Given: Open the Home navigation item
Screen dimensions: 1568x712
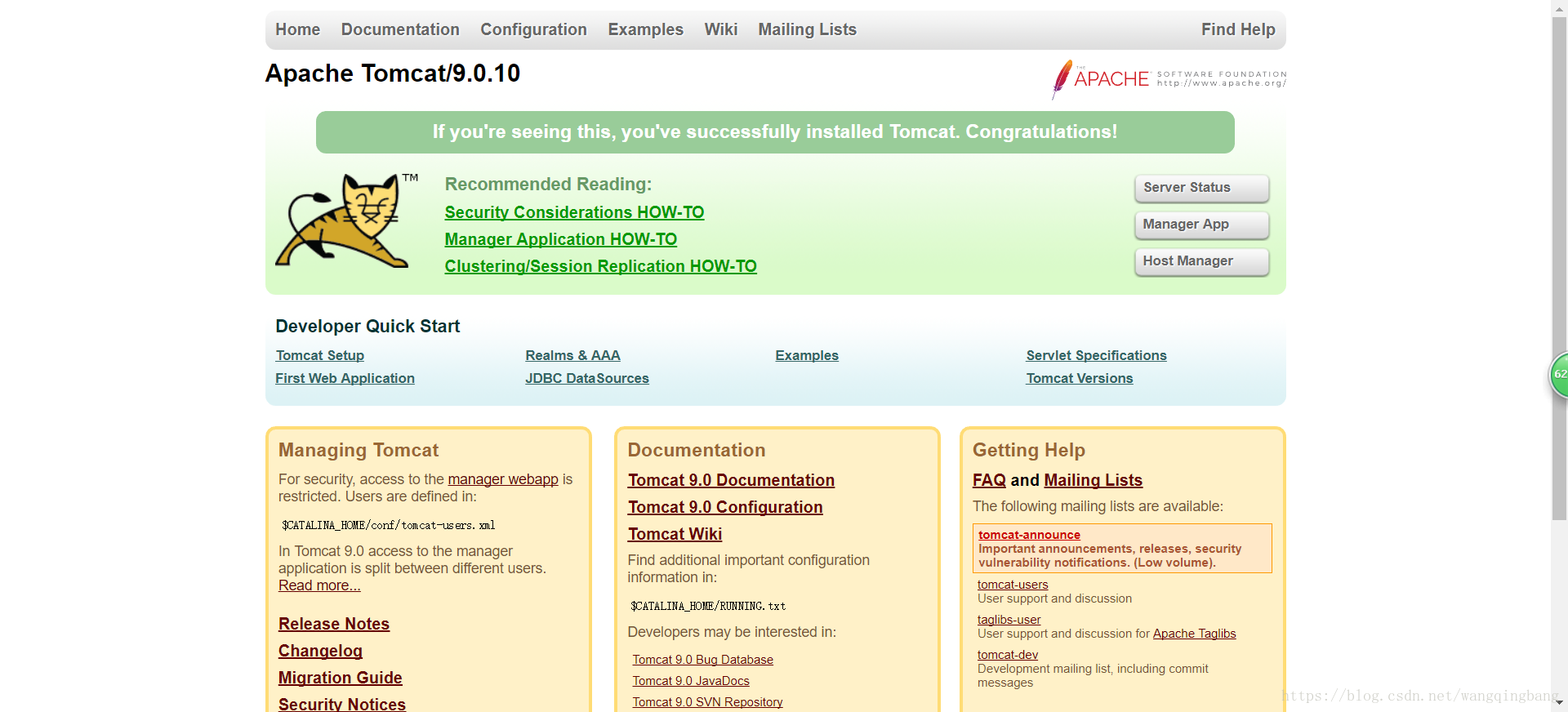Looking at the screenshot, I should point(297,29).
